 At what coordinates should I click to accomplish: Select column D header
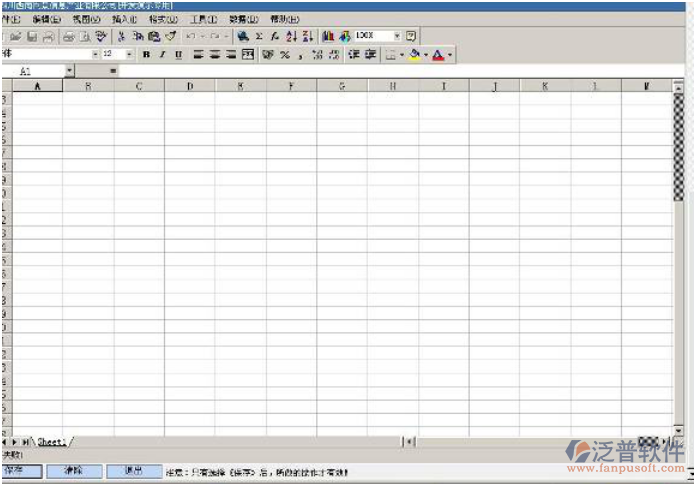coord(190,86)
